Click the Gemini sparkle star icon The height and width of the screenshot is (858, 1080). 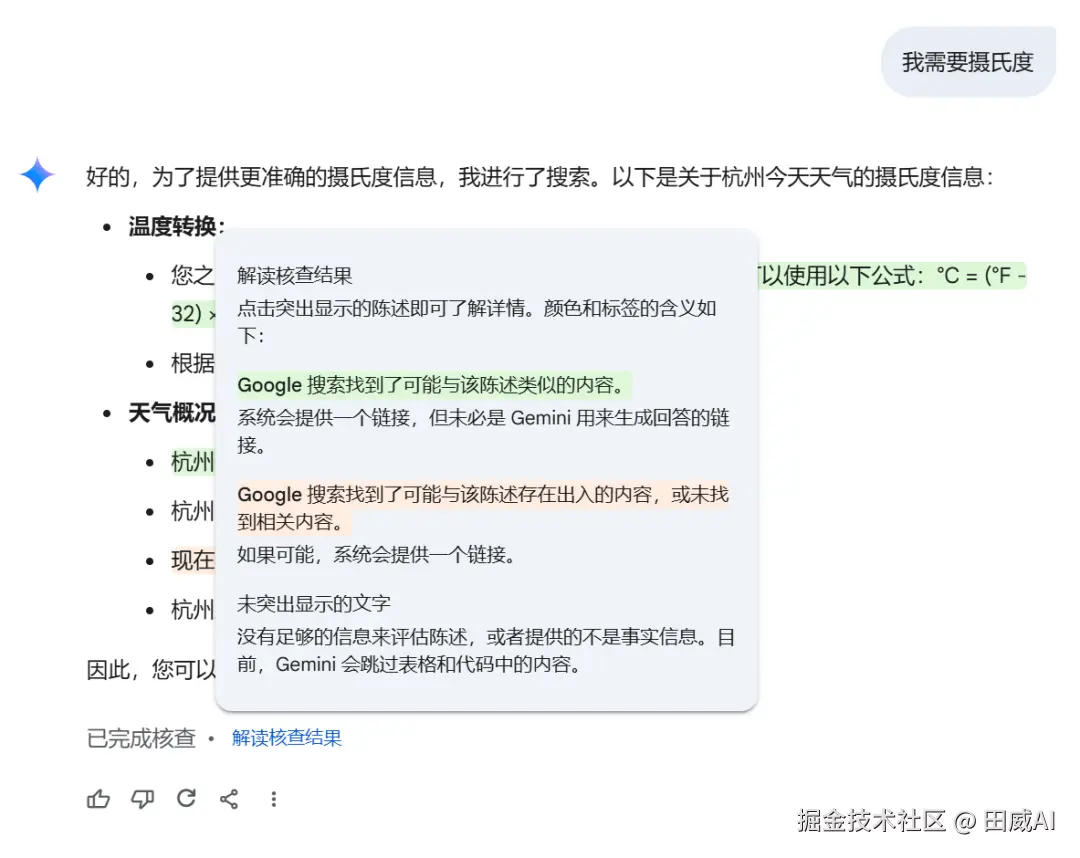[37, 174]
